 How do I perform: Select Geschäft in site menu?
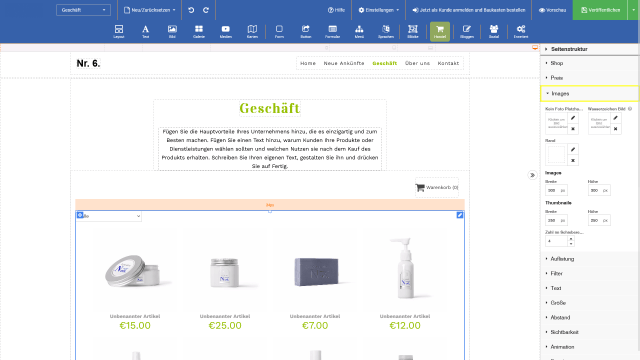tap(384, 63)
